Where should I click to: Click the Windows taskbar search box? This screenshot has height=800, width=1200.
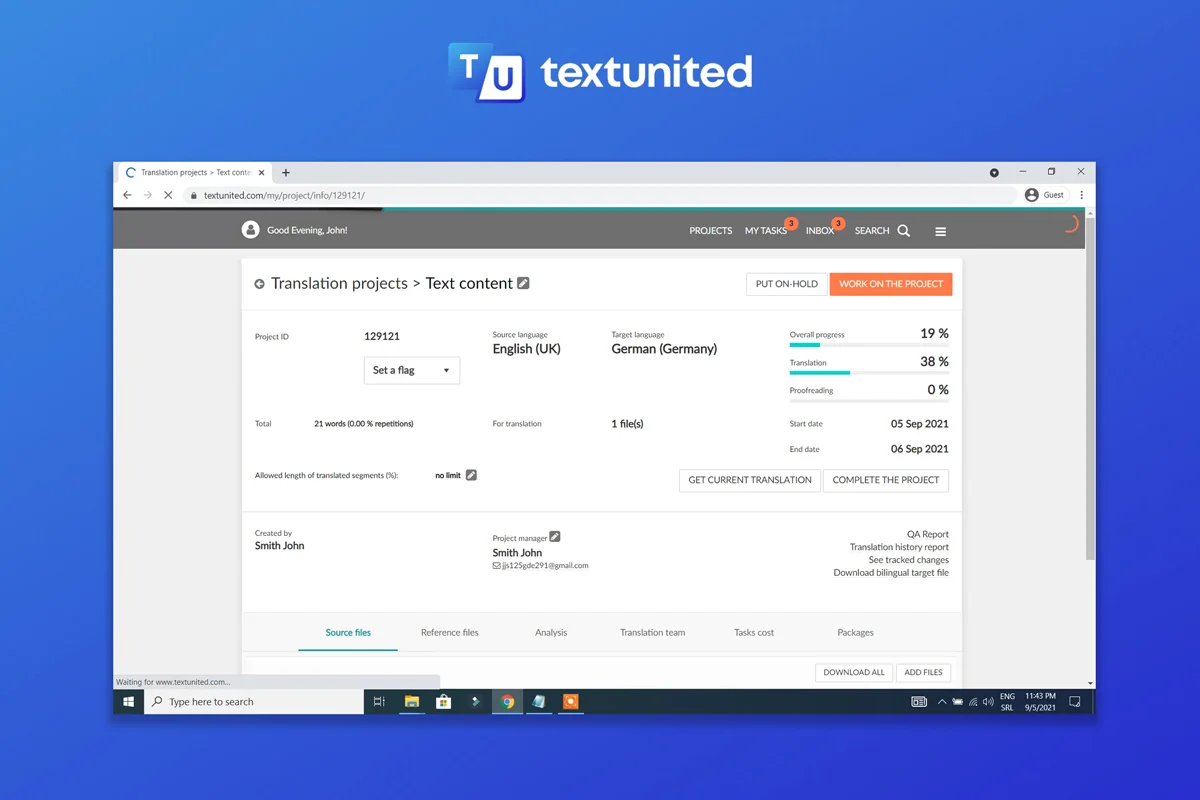pos(254,702)
